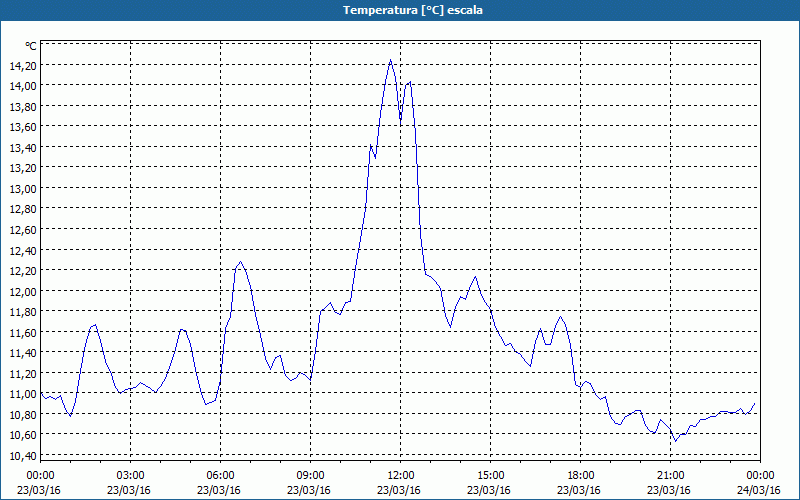Click the temperature curve's highest peak

pos(390,60)
